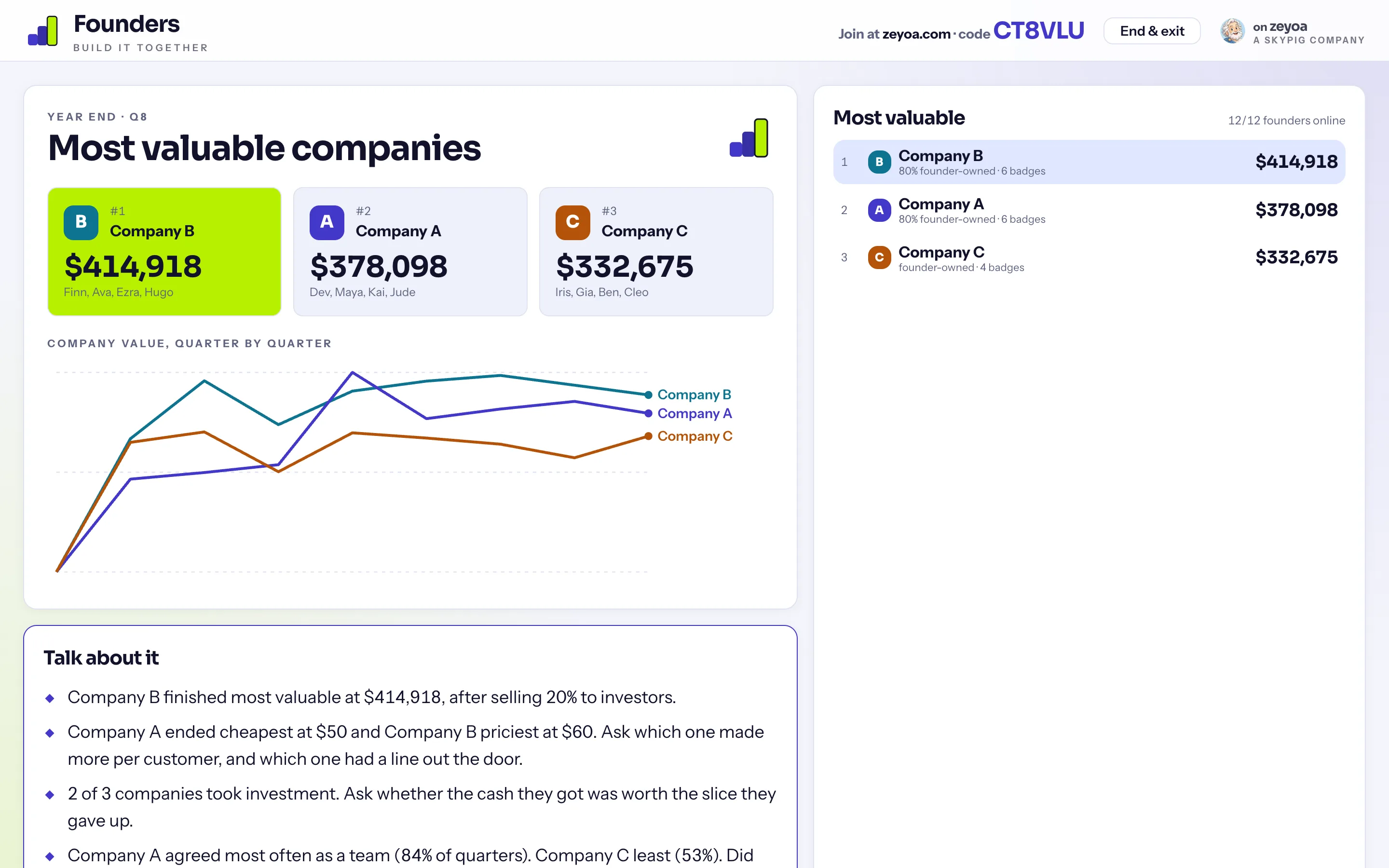Click the 12/12 founders online status
Screen dimensions: 1389x868
pyautogui.click(x=1286, y=121)
